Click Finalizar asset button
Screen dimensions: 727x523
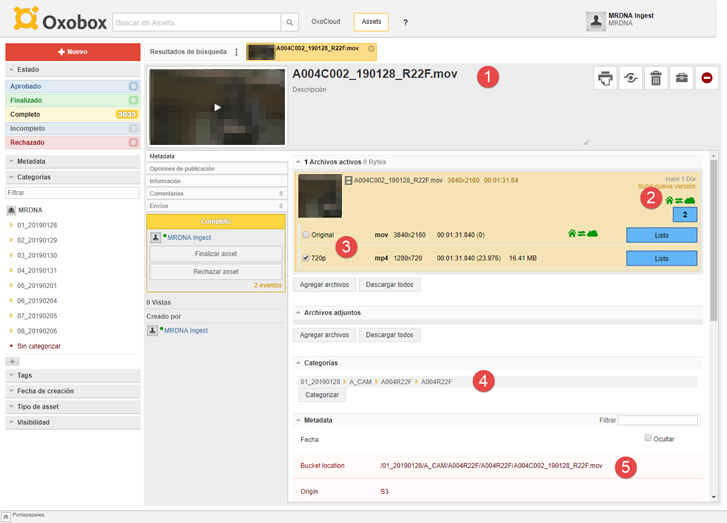click(x=216, y=254)
